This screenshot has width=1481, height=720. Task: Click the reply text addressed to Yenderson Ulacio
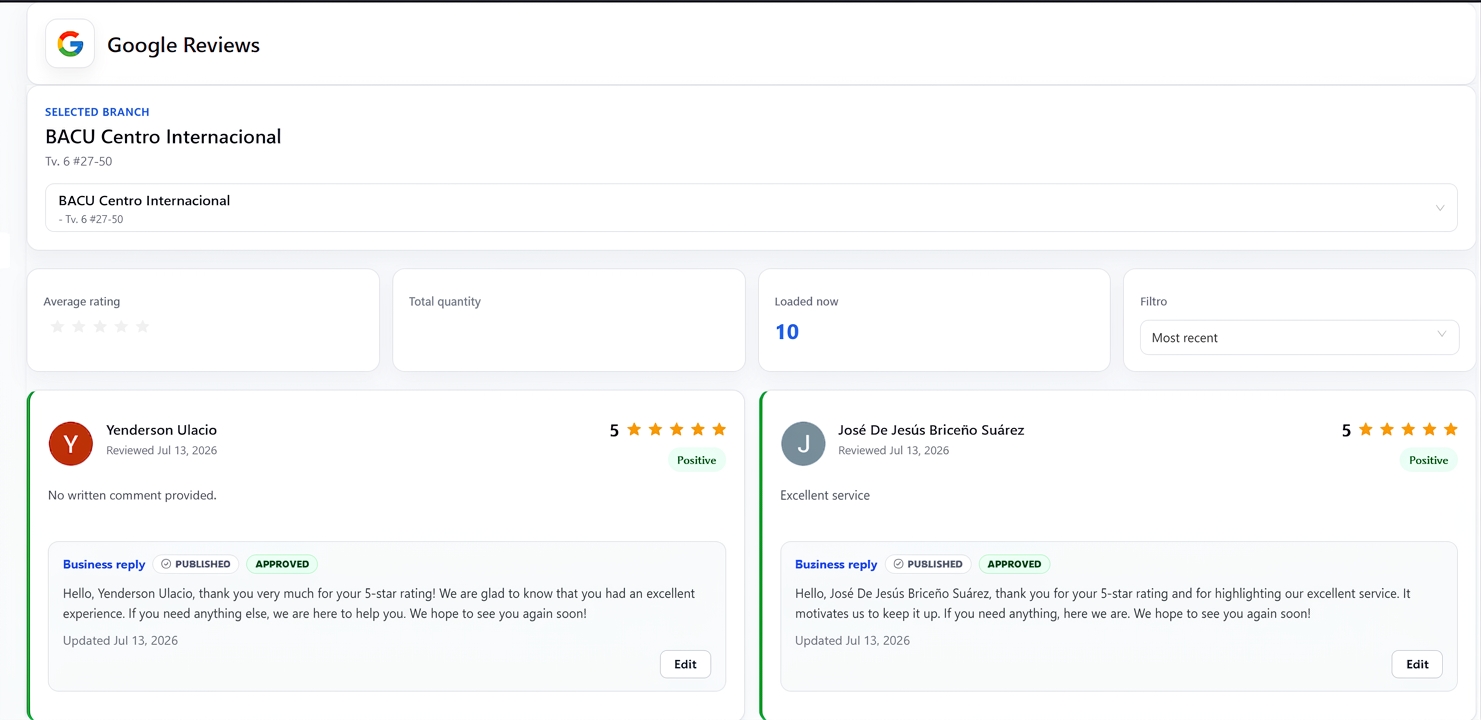click(x=379, y=603)
